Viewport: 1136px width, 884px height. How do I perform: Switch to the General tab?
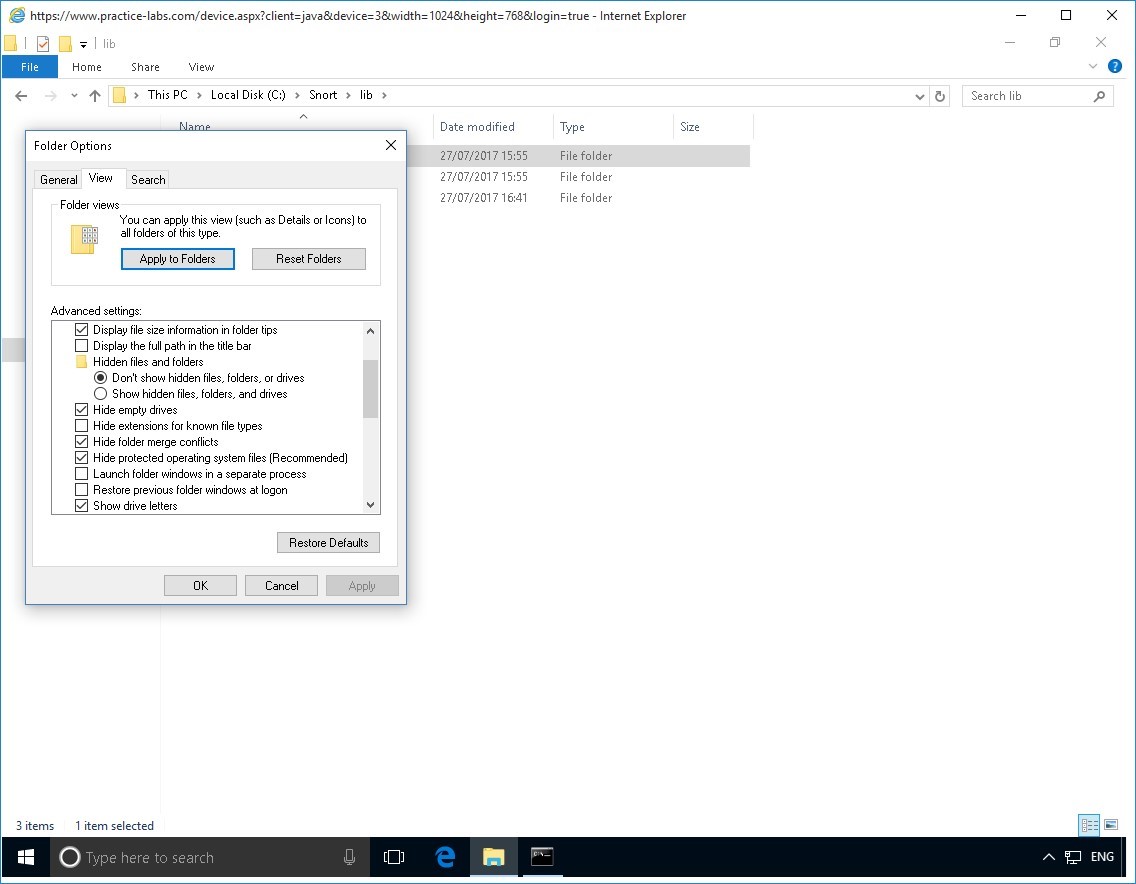pyautogui.click(x=58, y=180)
